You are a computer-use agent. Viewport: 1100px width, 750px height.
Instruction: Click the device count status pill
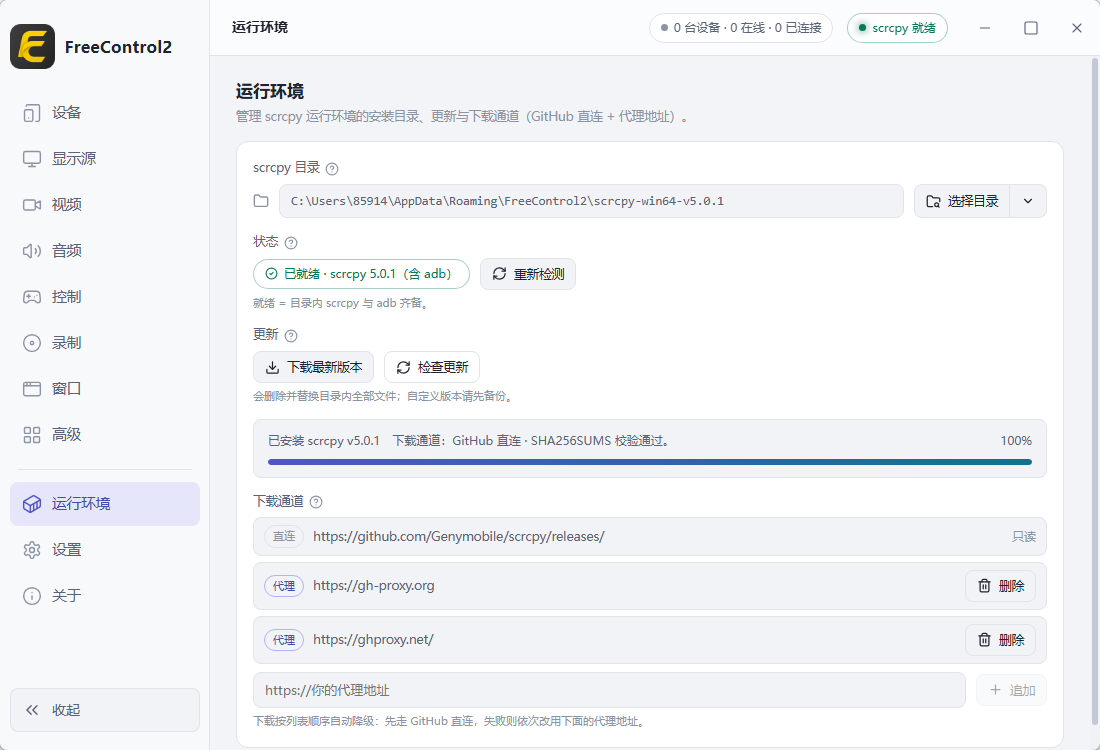click(x=741, y=28)
